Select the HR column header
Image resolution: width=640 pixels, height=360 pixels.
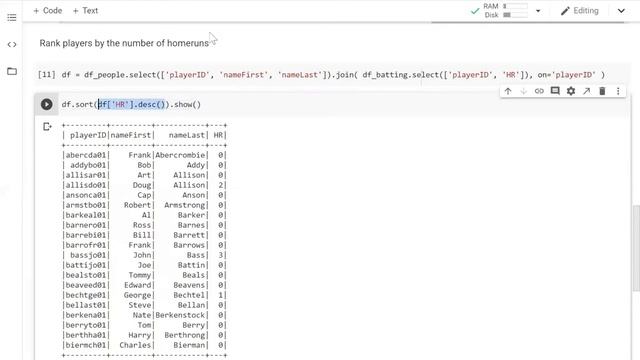coord(218,135)
